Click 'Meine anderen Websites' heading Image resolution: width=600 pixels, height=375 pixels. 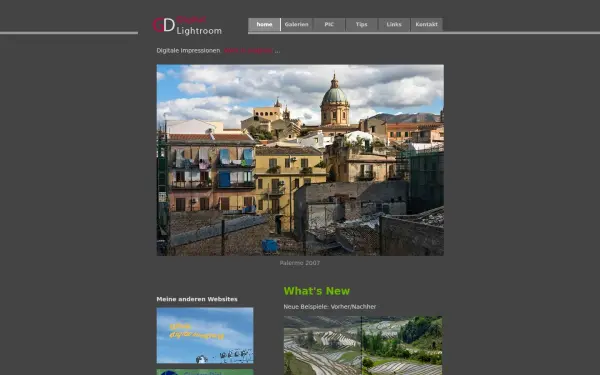pyautogui.click(x=197, y=299)
